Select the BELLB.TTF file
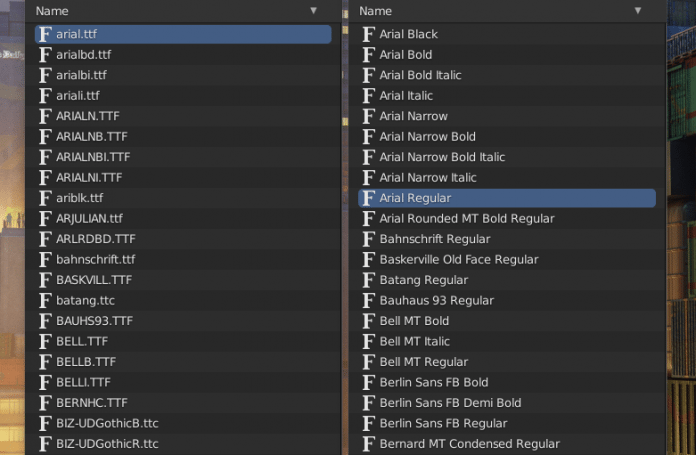 (183, 362)
